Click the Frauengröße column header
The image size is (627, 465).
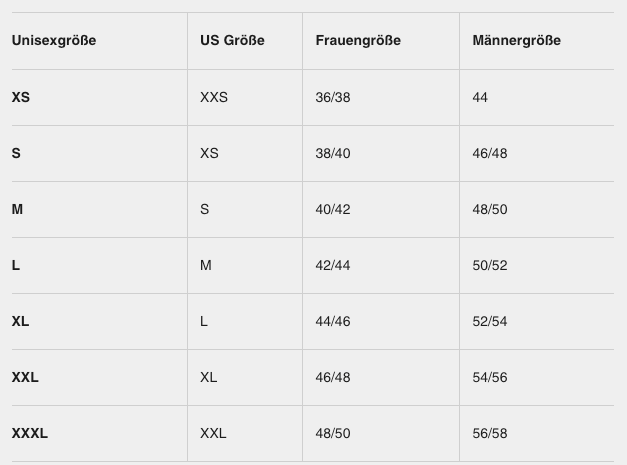(357, 41)
